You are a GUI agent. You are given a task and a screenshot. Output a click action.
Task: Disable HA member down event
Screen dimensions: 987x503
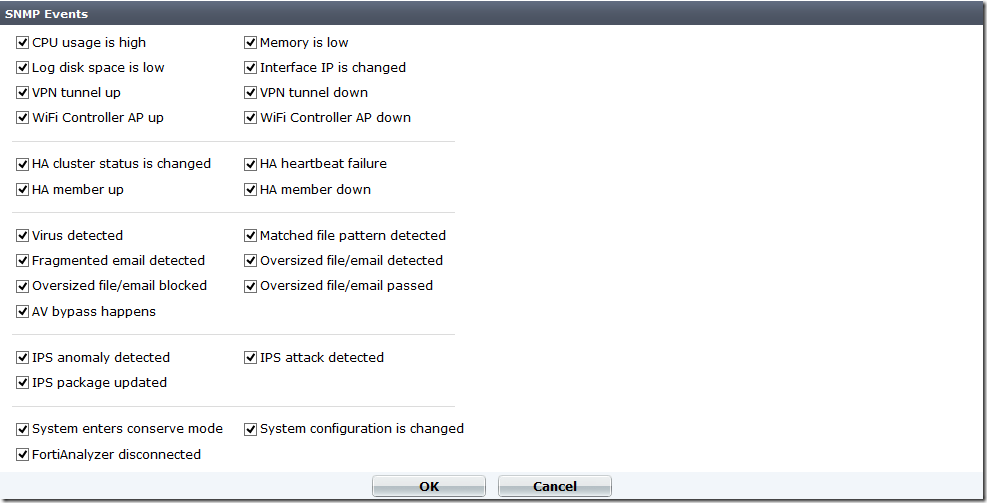251,190
